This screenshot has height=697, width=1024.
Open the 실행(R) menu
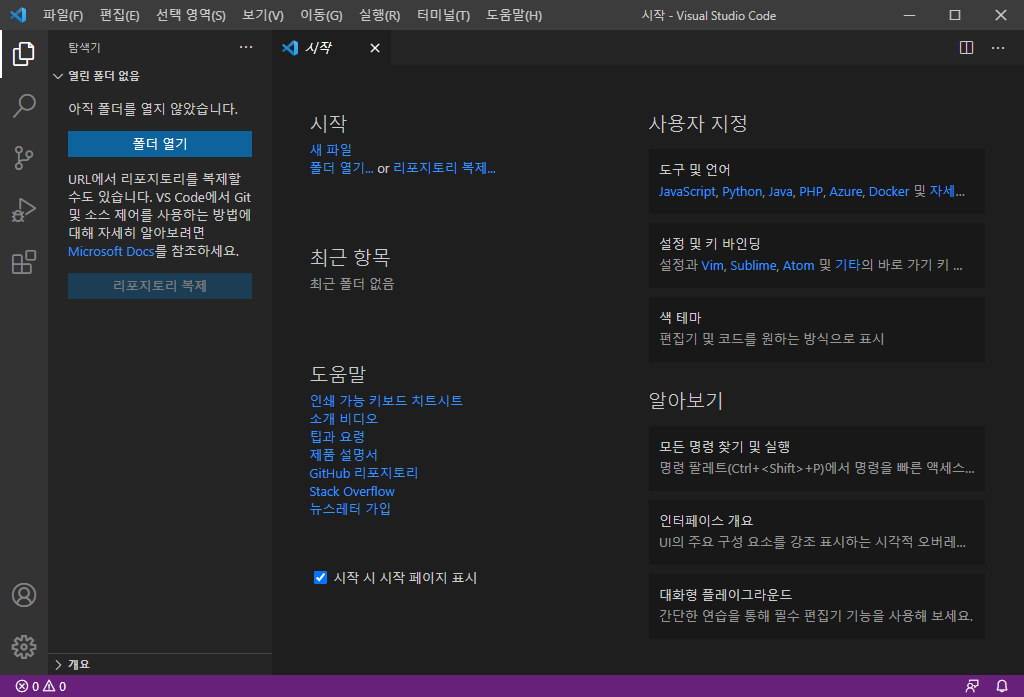point(379,15)
